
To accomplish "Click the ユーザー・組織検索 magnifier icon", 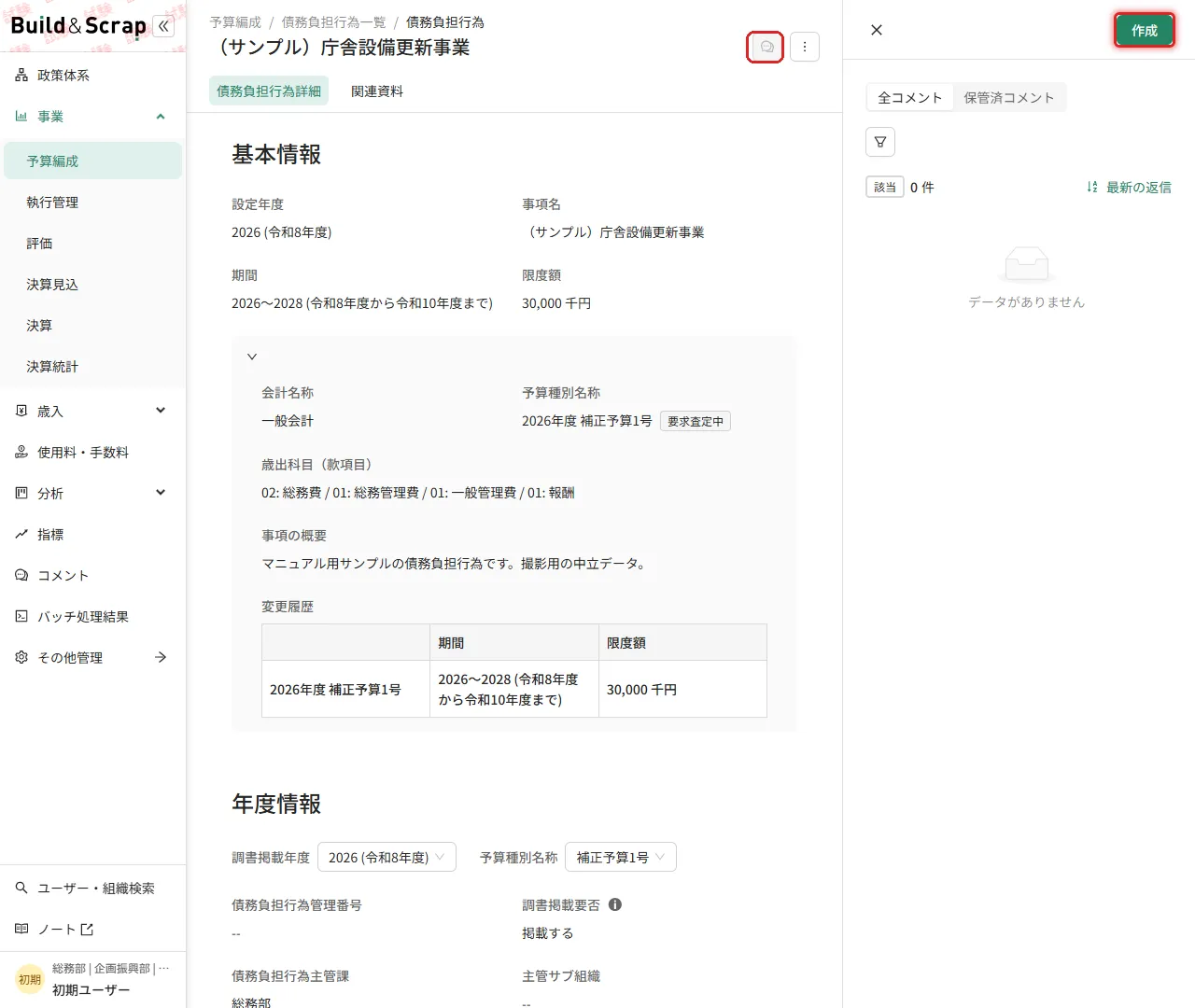I will pyautogui.click(x=21, y=888).
